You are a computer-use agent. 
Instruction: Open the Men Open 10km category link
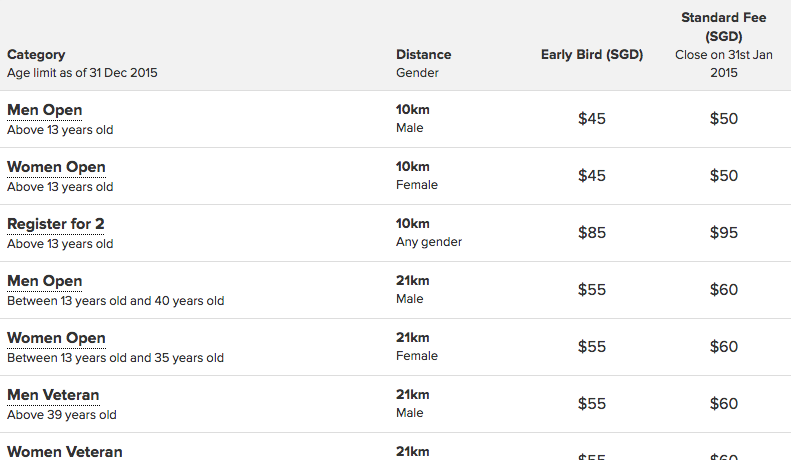tap(44, 110)
